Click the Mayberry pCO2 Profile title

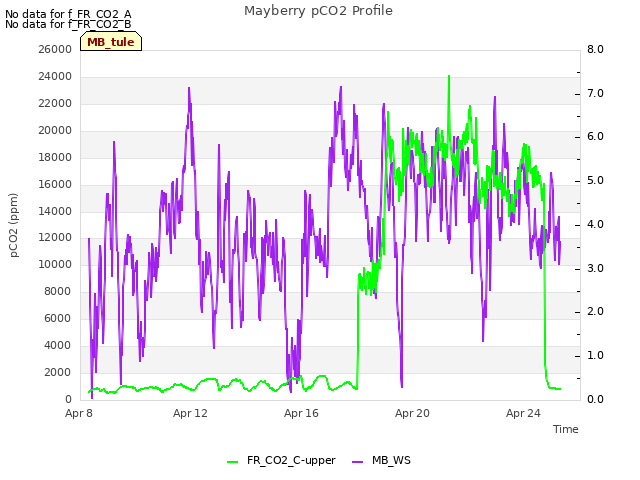318,11
